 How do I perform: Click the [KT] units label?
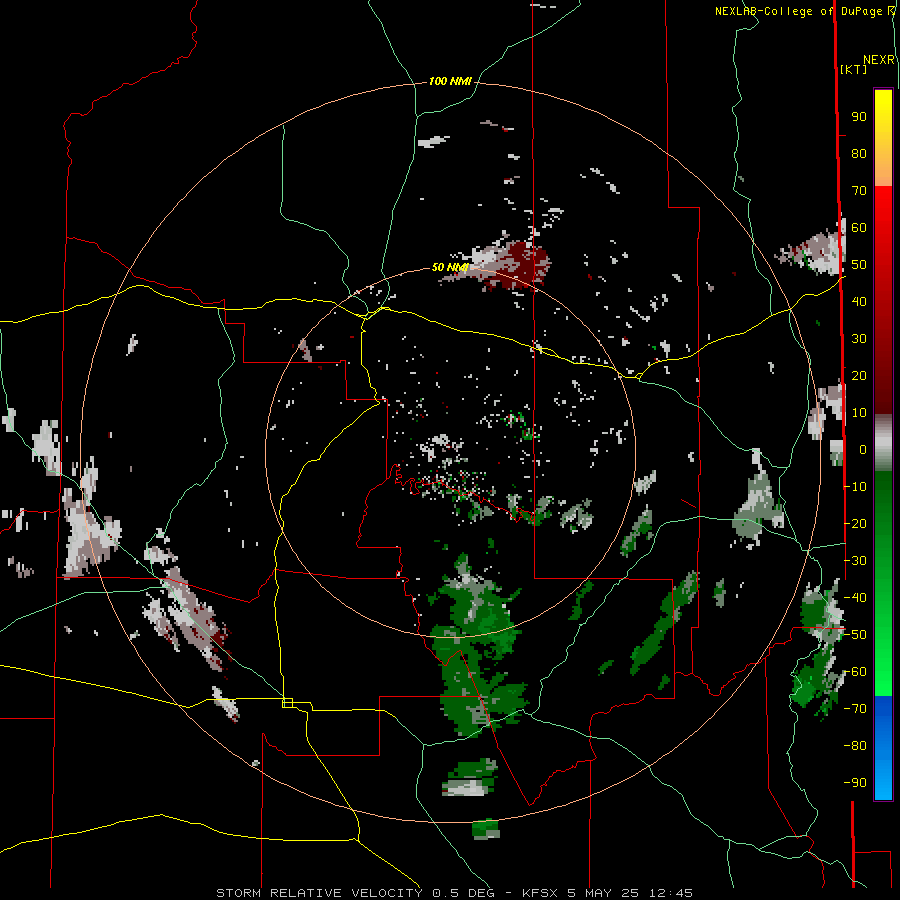854,69
